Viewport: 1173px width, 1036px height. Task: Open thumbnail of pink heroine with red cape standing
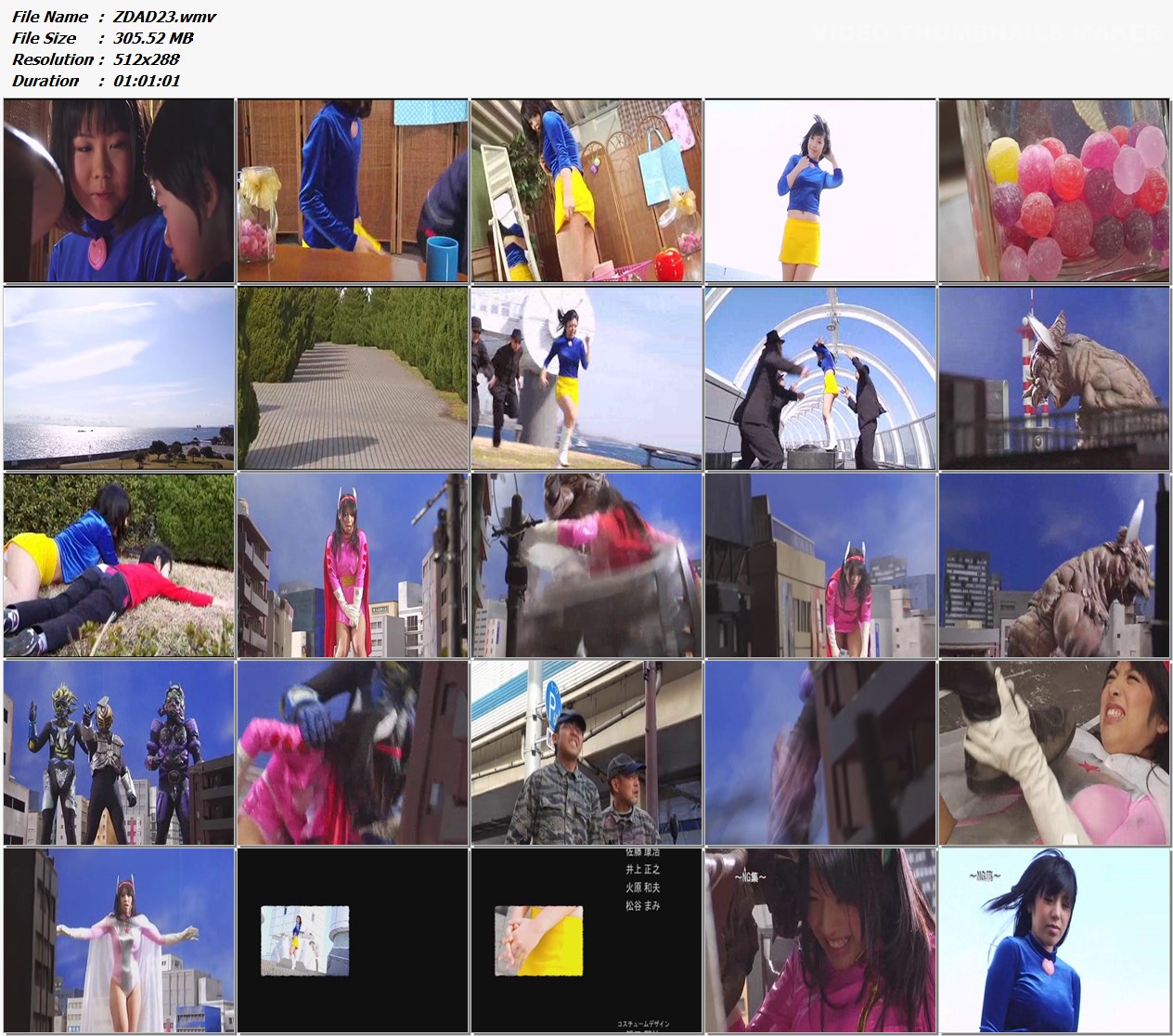[353, 565]
